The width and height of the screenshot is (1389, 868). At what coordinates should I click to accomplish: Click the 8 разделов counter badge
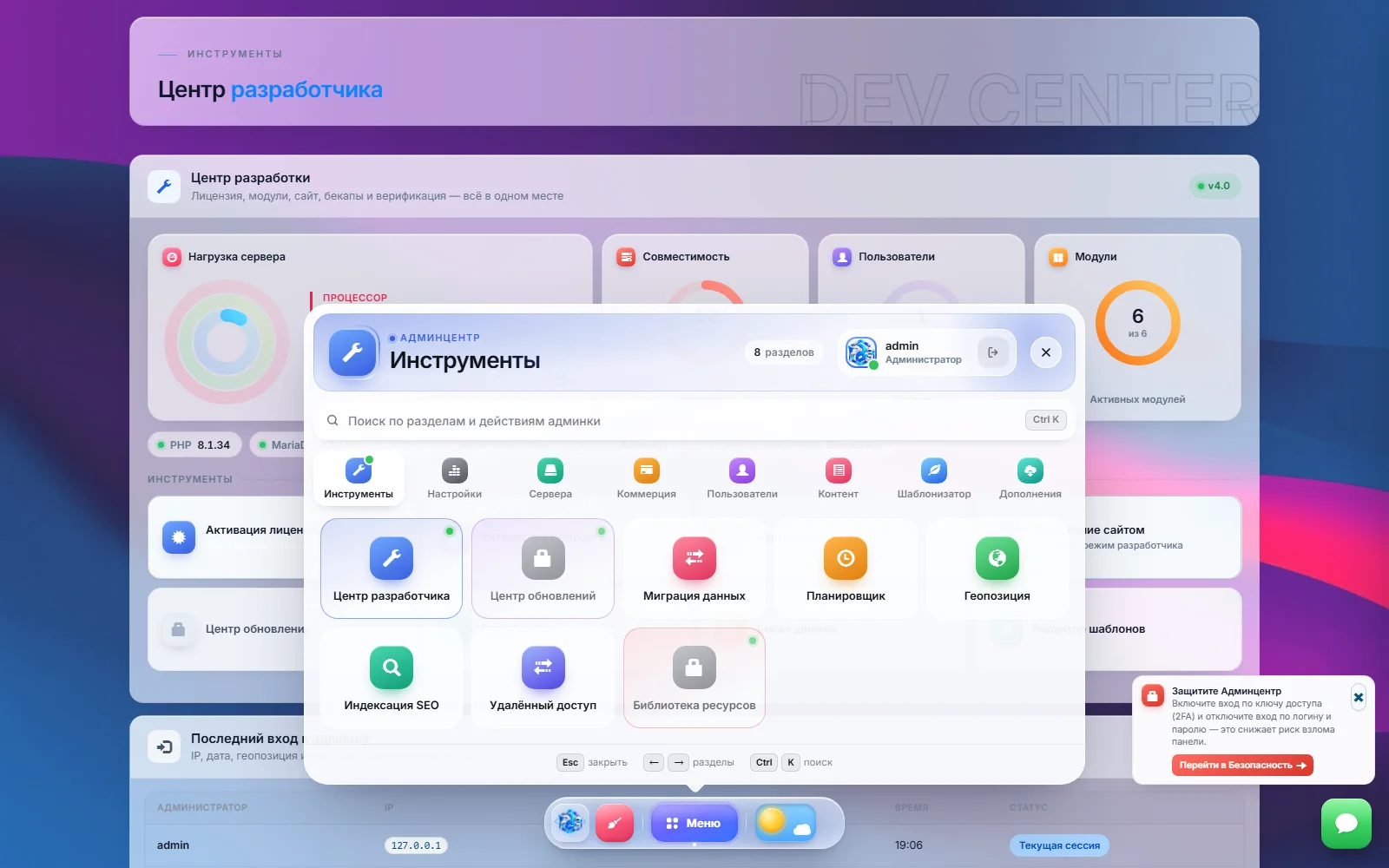click(784, 352)
